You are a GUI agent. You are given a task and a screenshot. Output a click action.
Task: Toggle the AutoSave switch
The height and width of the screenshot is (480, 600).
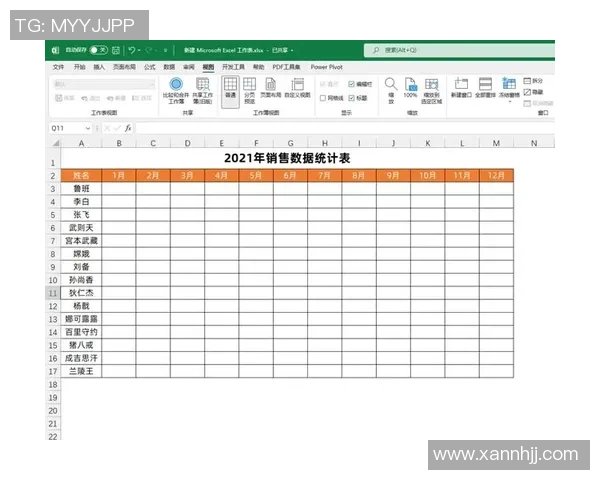coord(98,50)
